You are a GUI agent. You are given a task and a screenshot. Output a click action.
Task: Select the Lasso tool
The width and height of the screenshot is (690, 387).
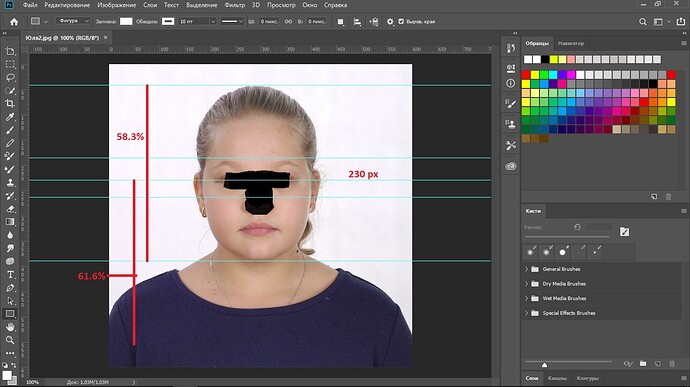[x=10, y=77]
